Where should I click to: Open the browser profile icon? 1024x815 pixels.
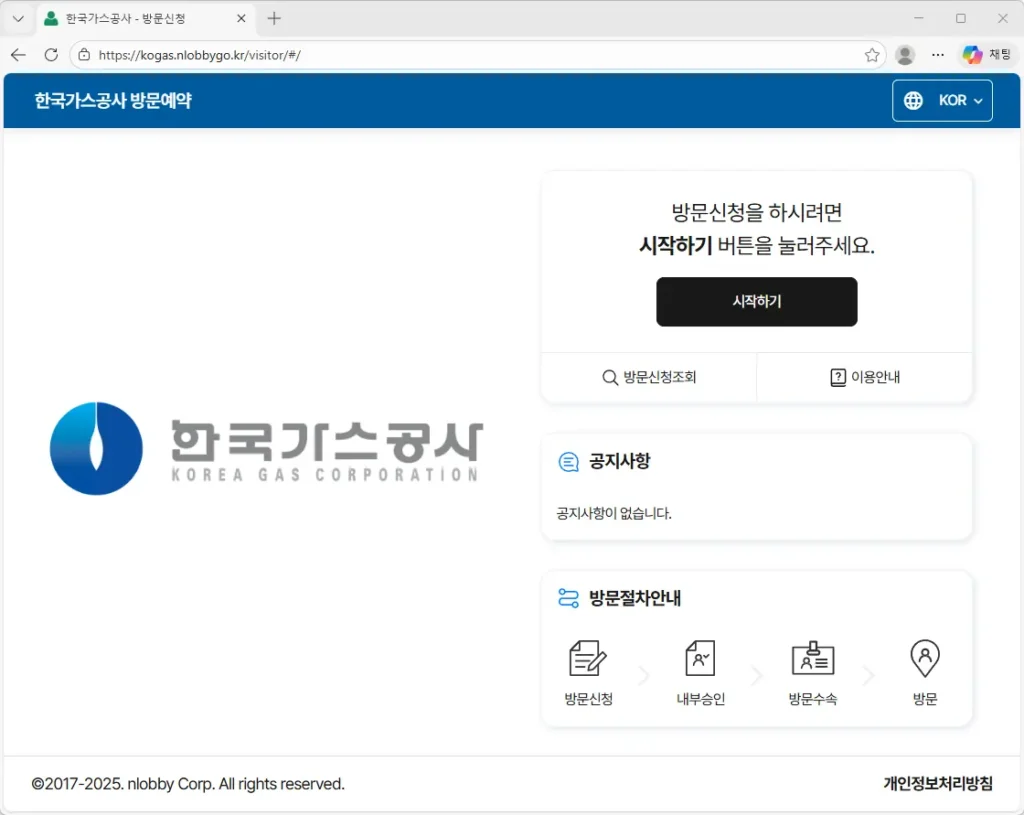(905, 55)
